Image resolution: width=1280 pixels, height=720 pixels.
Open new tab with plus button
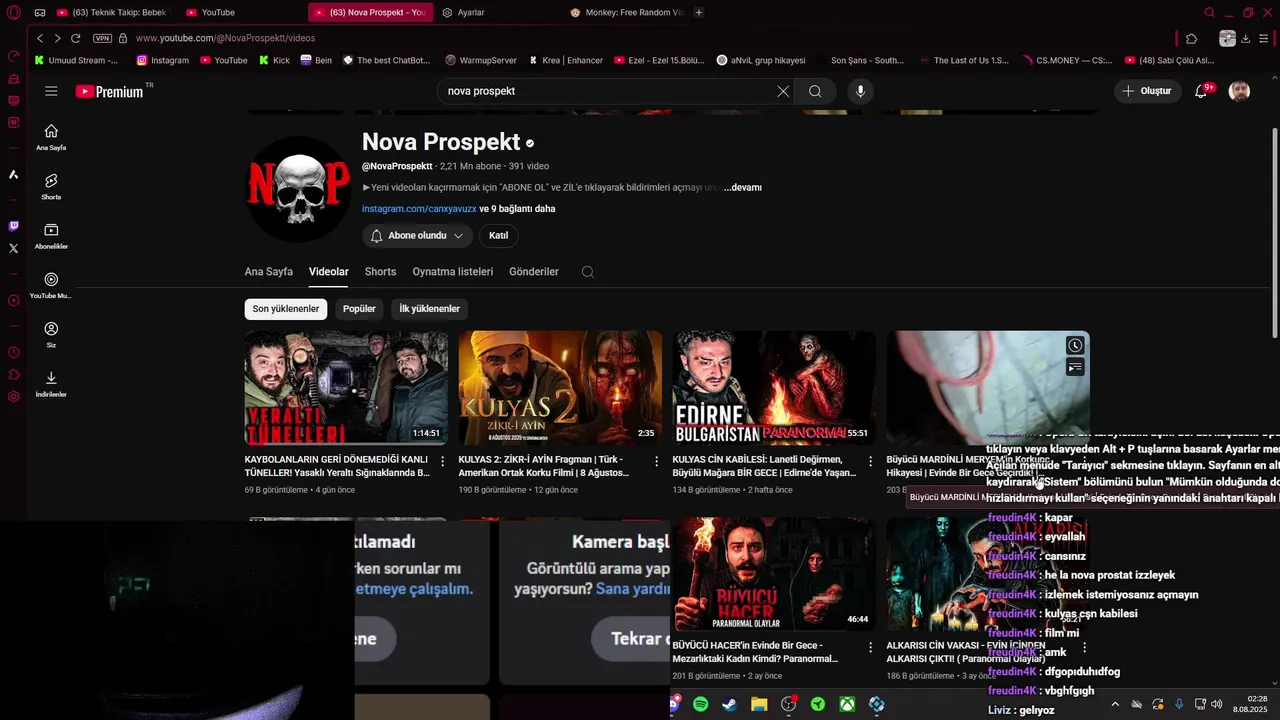[x=699, y=12]
